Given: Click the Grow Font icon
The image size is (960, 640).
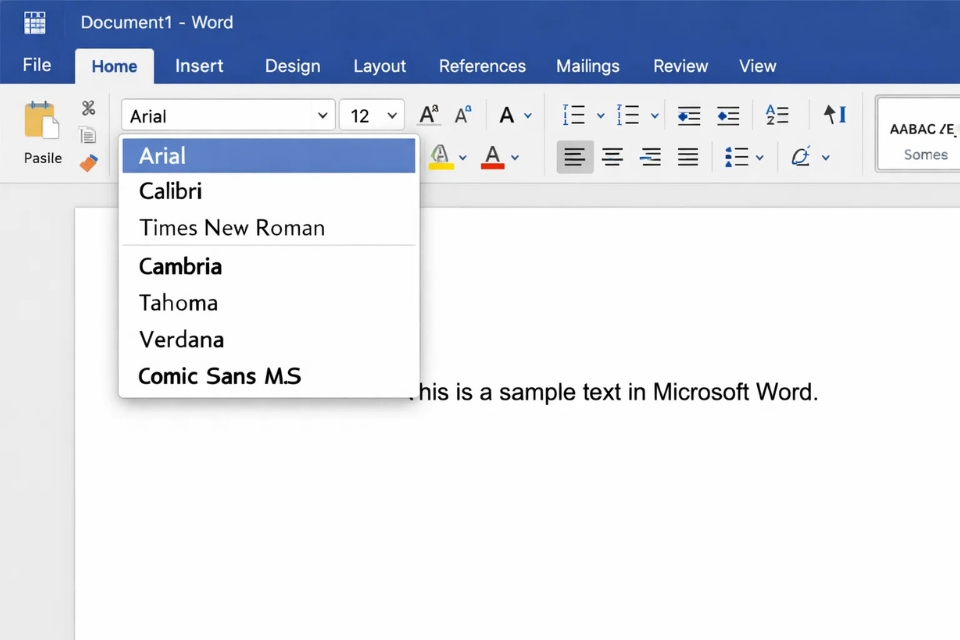Looking at the screenshot, I should coord(428,114).
